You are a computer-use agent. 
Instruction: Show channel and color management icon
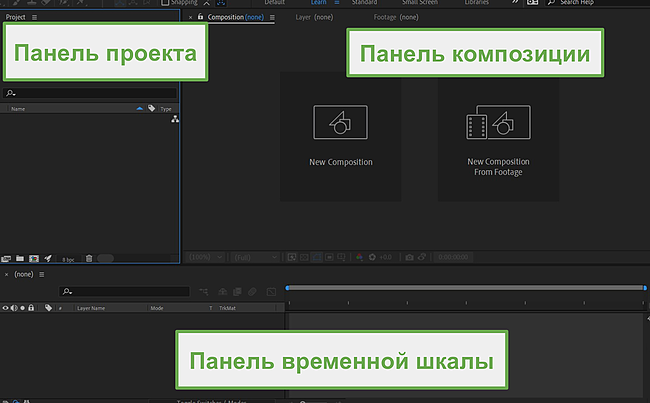tap(359, 257)
